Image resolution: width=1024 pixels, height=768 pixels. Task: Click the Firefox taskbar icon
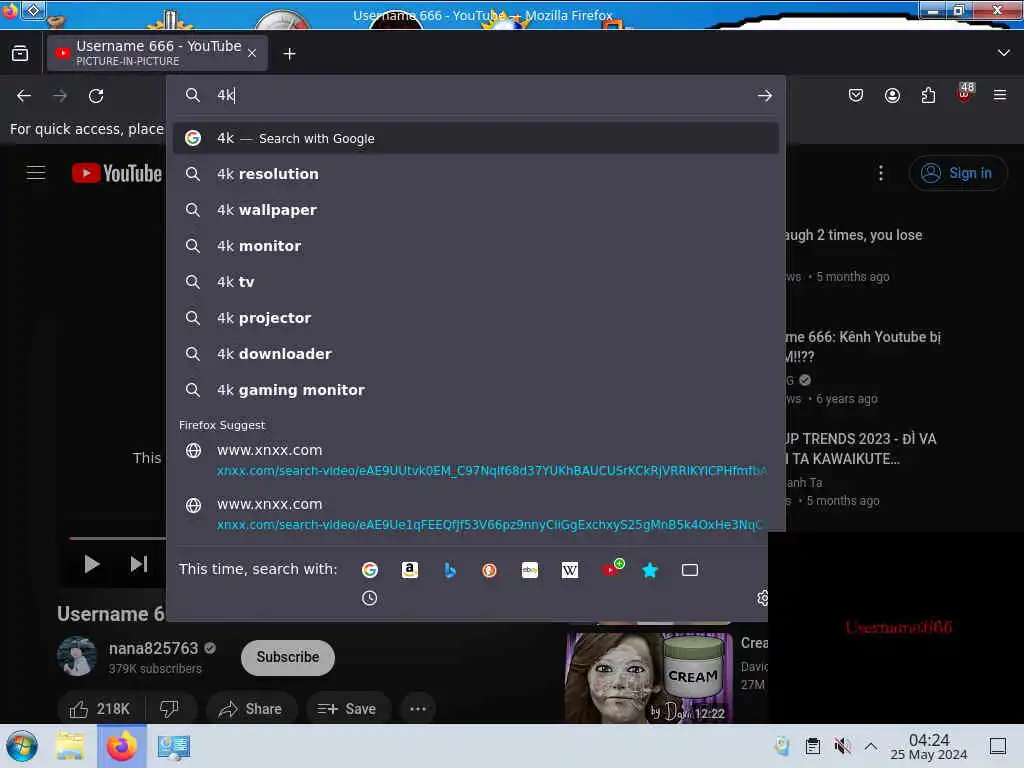tap(122, 746)
